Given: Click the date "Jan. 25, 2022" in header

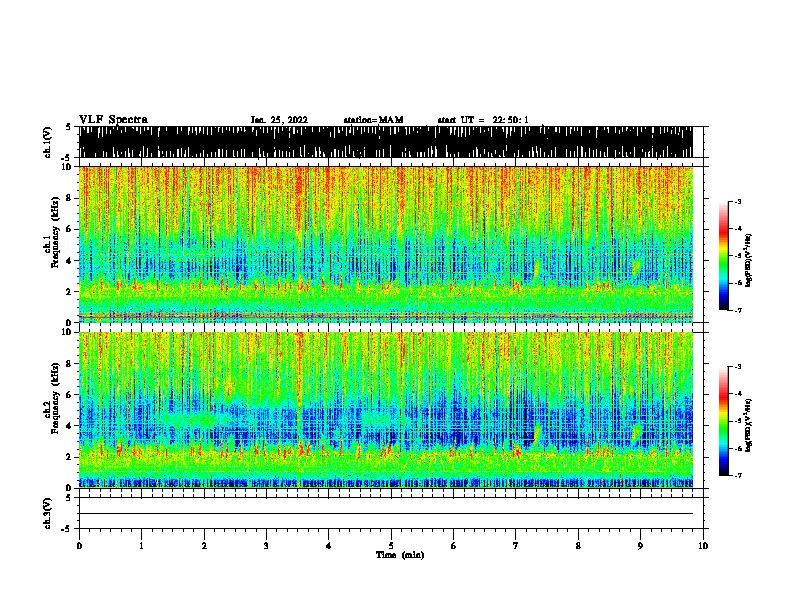Looking at the screenshot, I should [x=279, y=120].
